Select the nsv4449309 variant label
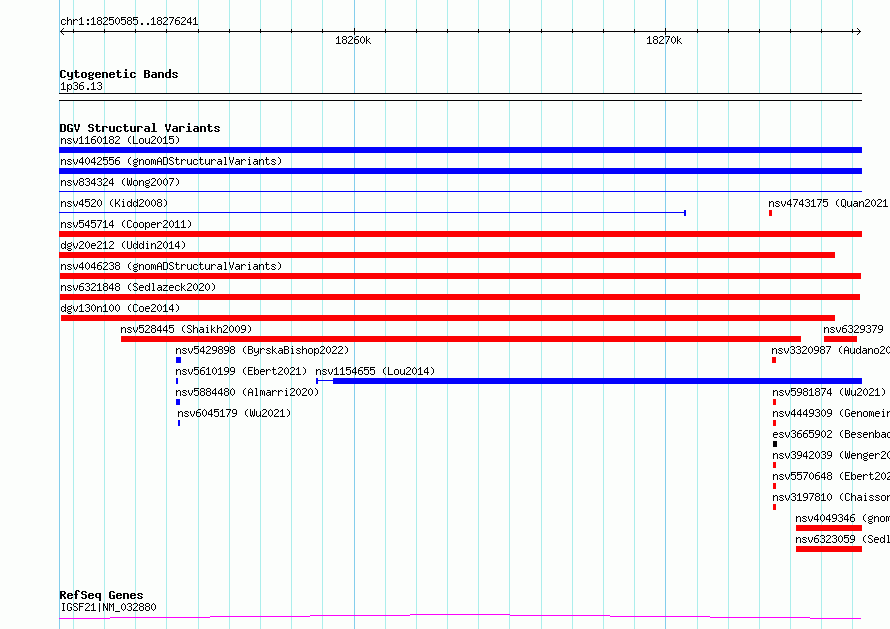 click(x=831, y=413)
